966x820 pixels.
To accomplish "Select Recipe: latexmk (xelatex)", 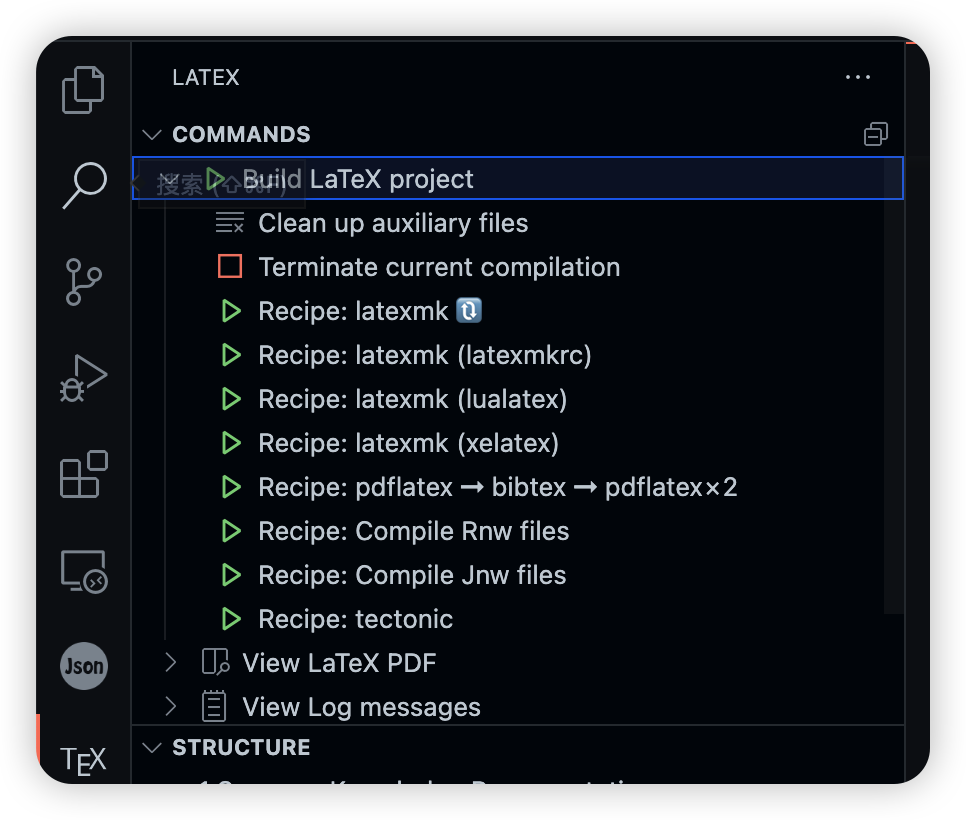I will click(x=408, y=443).
